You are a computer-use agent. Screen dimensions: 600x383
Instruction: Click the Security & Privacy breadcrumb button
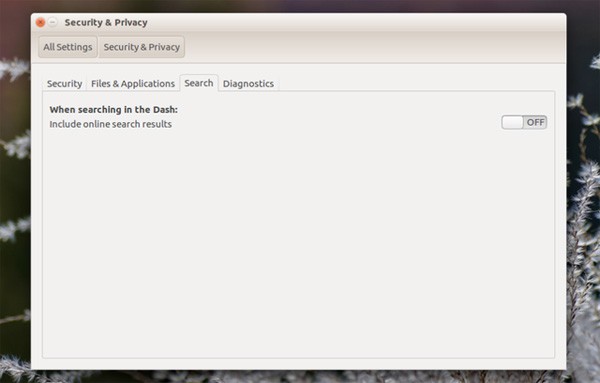point(142,47)
